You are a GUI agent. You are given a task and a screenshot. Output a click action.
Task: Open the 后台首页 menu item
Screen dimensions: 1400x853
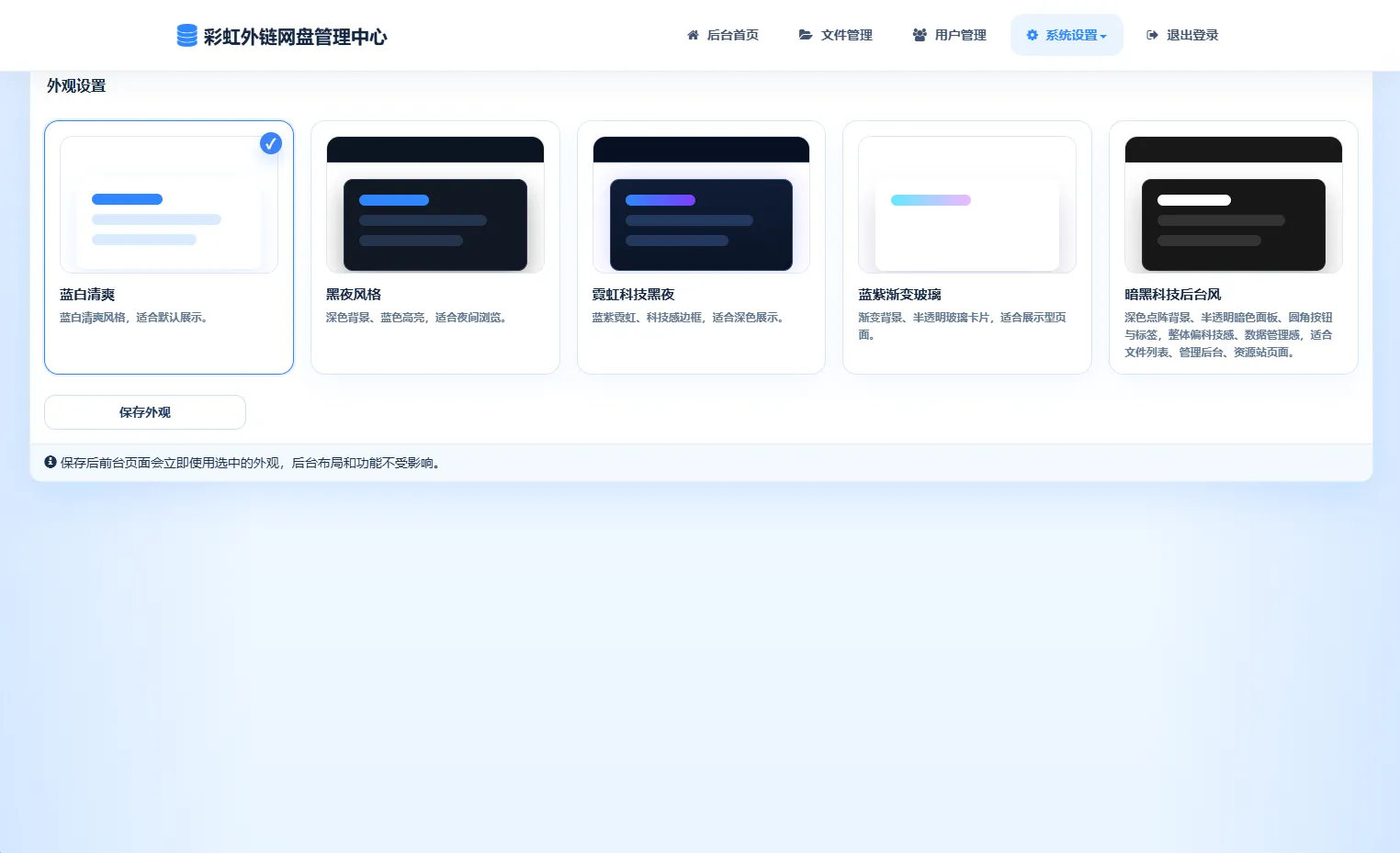(723, 35)
